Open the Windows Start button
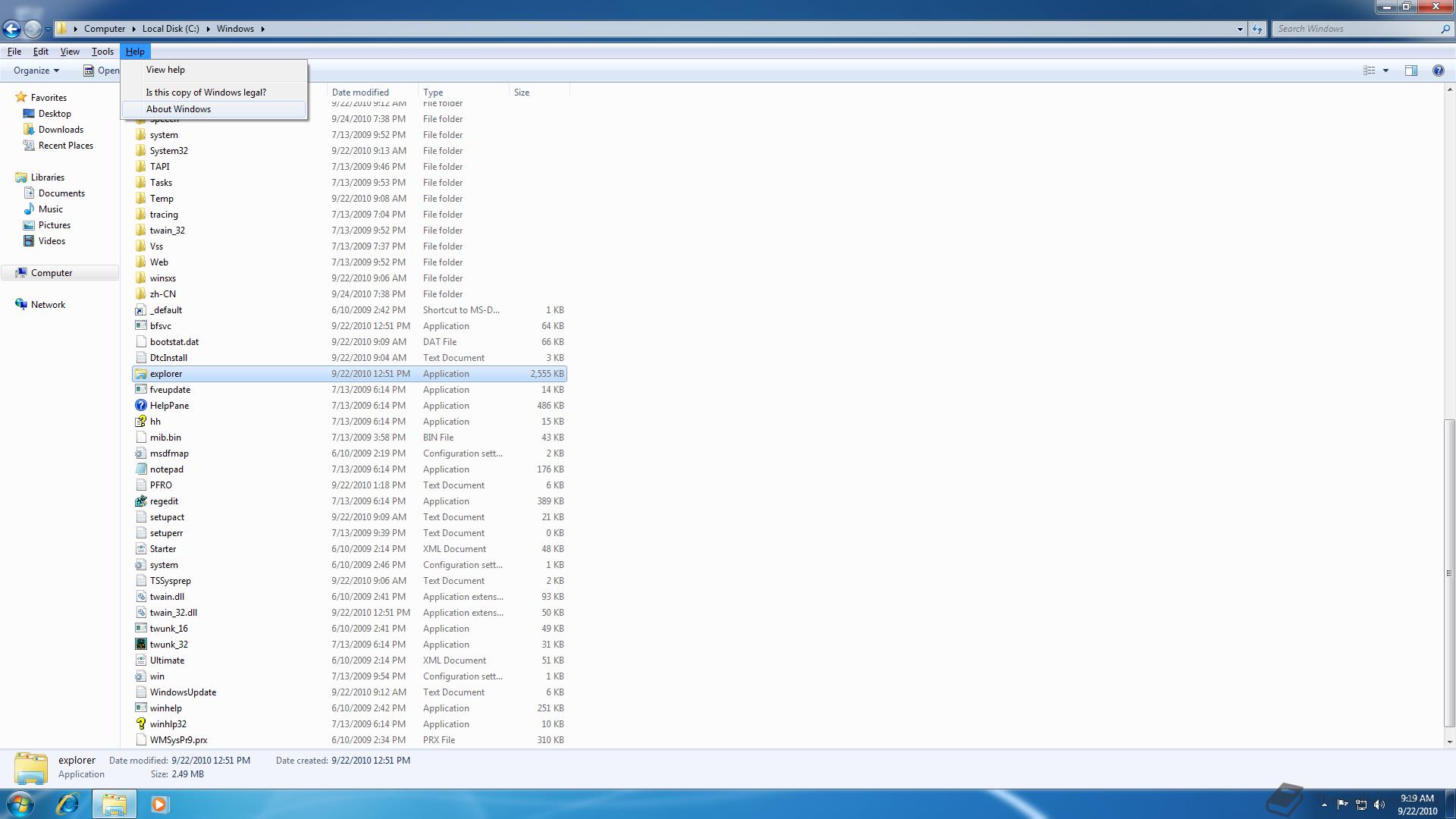 click(x=20, y=804)
